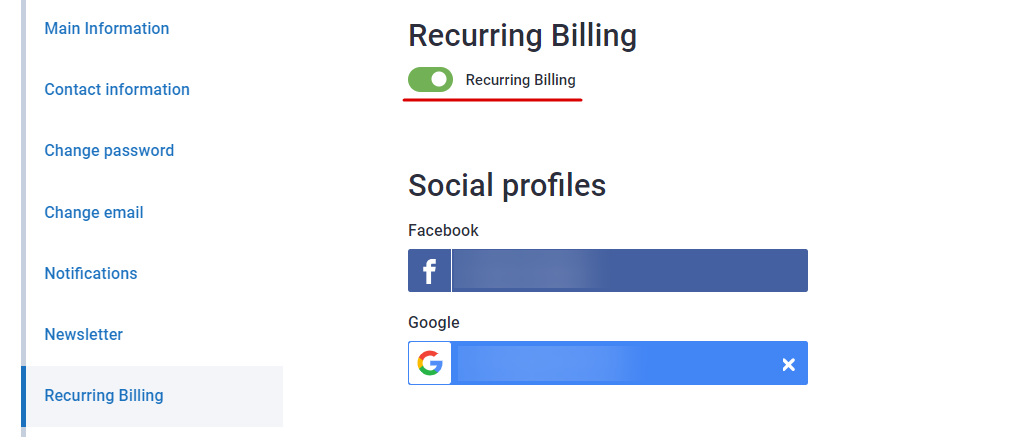This screenshot has height=437, width=1021.
Task: Click the label text beside the green switch
Action: click(520, 80)
